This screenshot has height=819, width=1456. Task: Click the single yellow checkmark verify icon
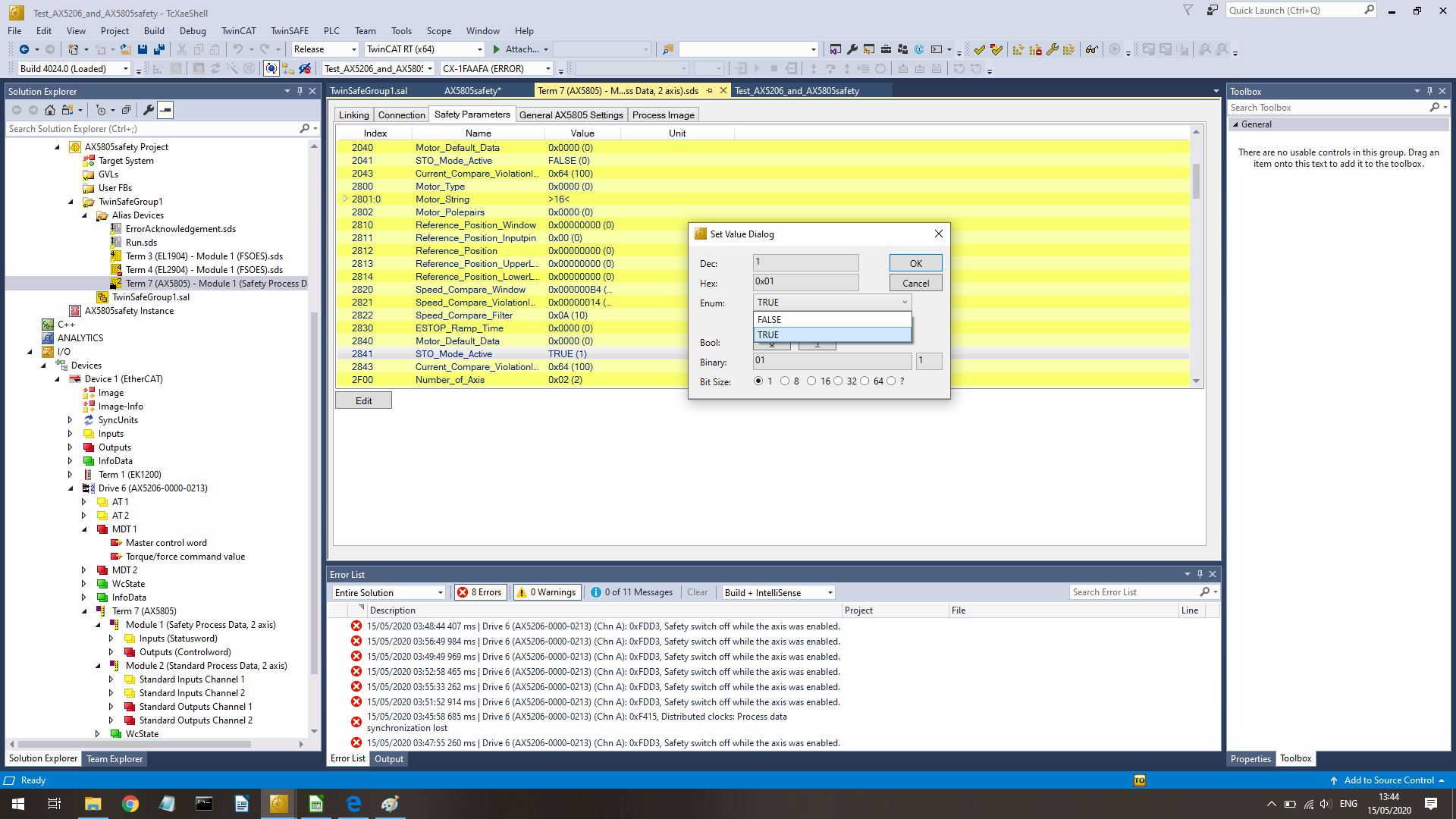(x=980, y=49)
